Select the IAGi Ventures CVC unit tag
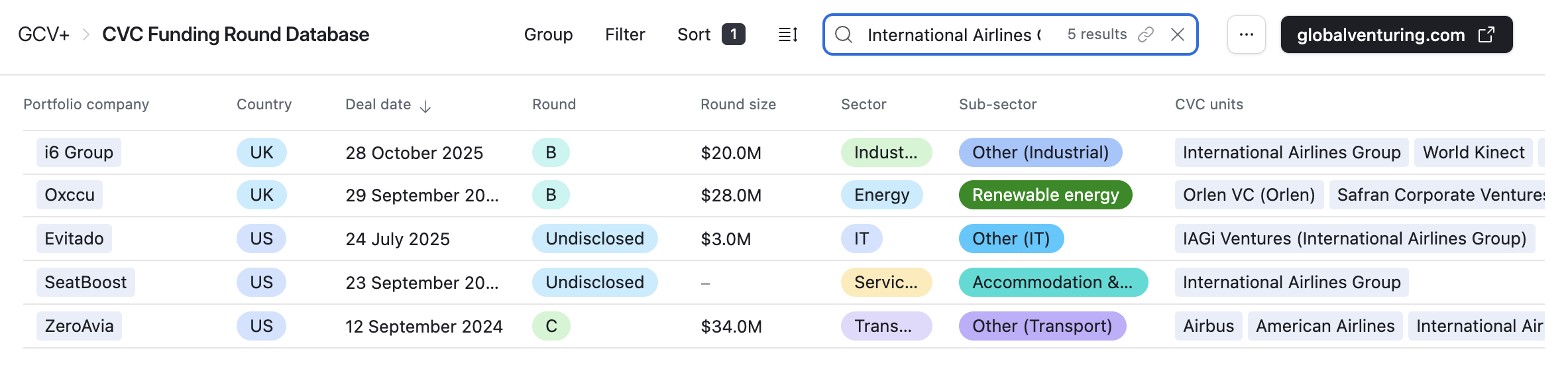 click(x=1354, y=239)
